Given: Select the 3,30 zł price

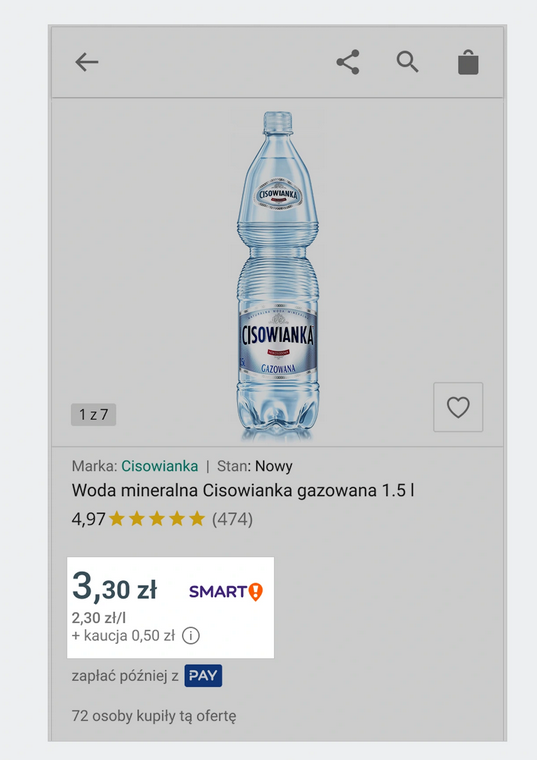Looking at the screenshot, I should [114, 588].
